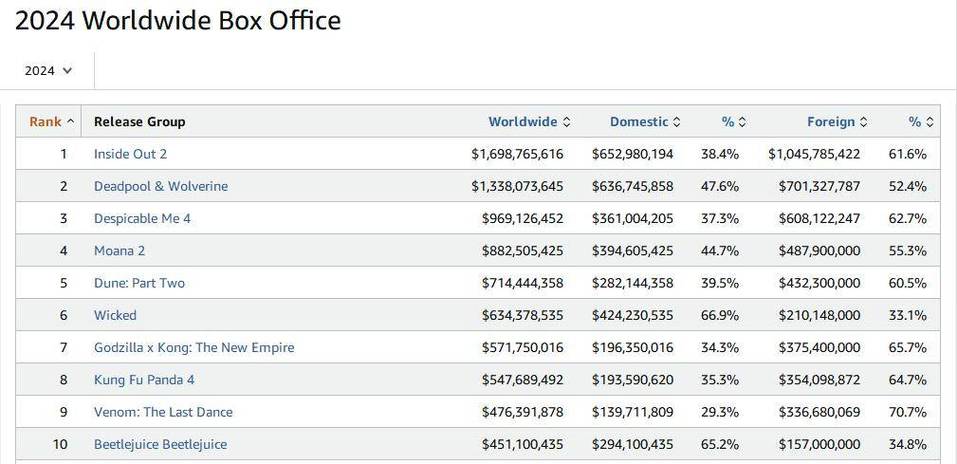The width and height of the screenshot is (957, 464).
Task: Open the 2024 year dropdown
Action: [x=48, y=71]
